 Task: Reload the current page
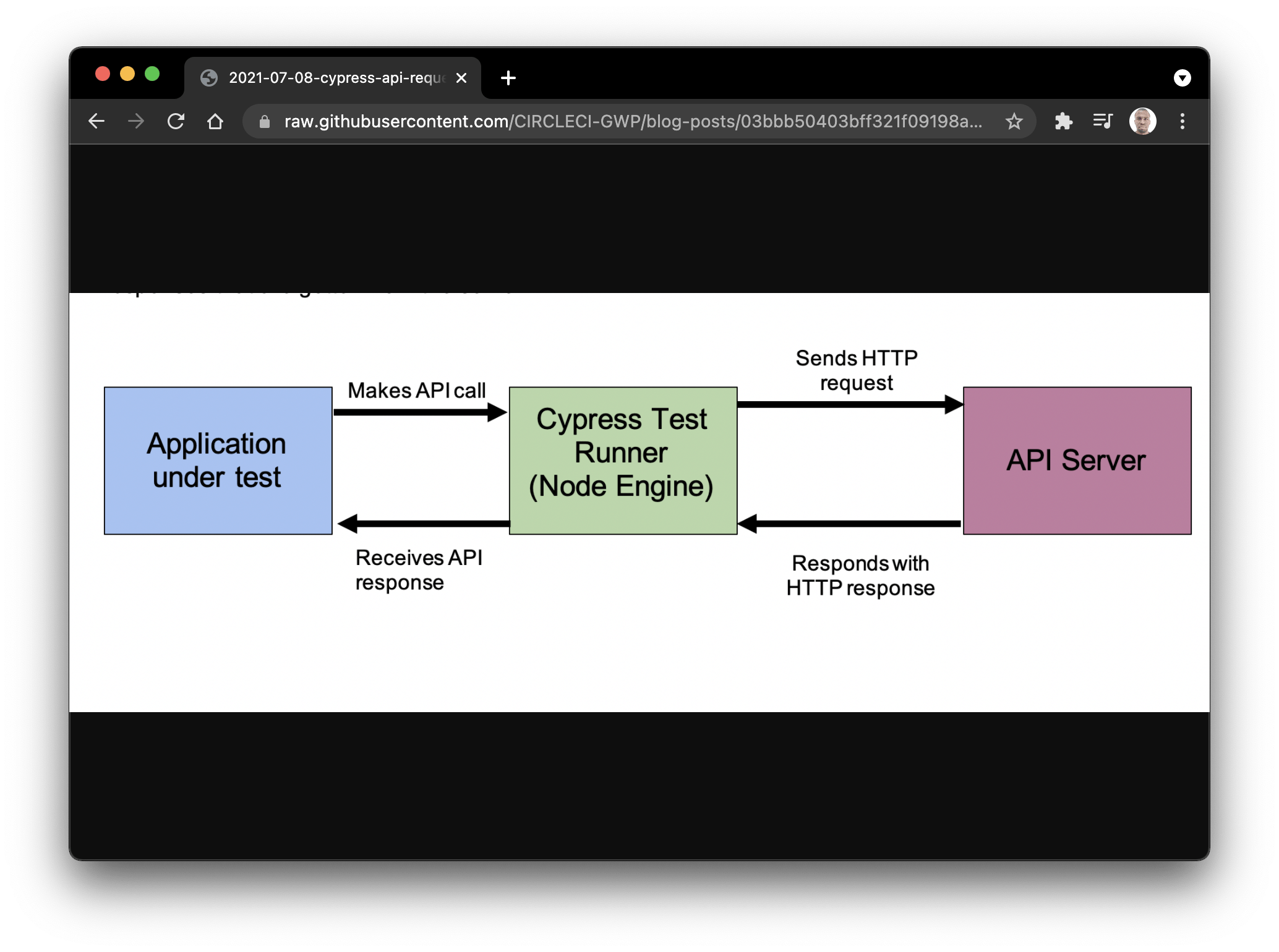pyautogui.click(x=176, y=121)
